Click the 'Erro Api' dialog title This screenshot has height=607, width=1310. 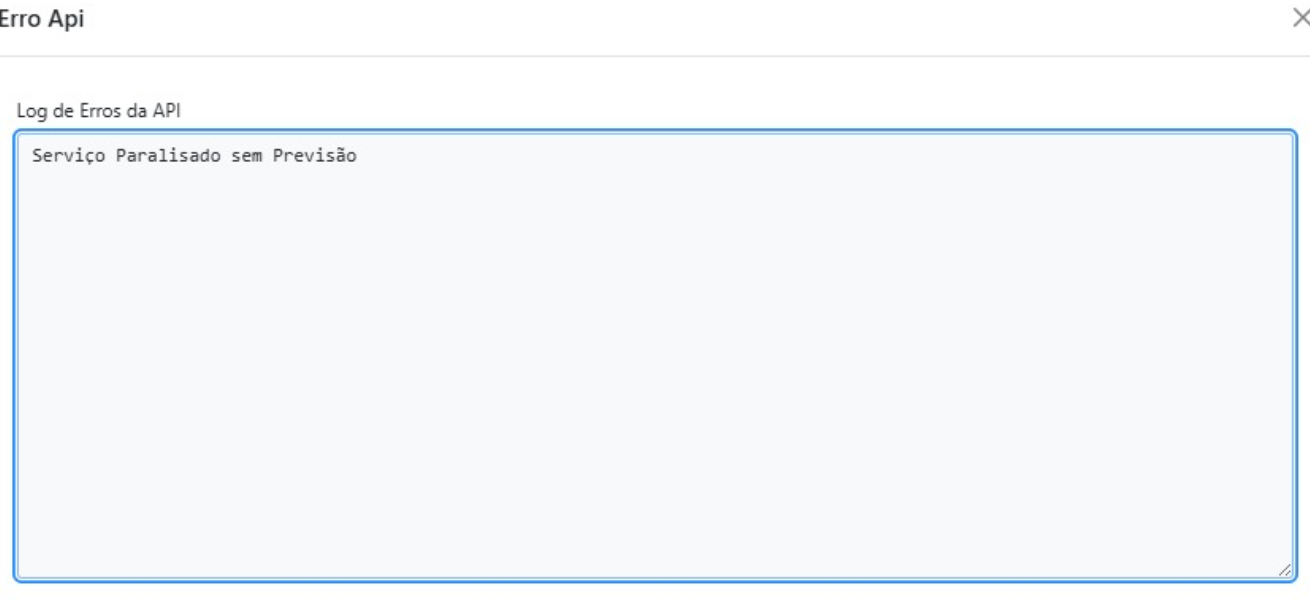(x=42, y=19)
